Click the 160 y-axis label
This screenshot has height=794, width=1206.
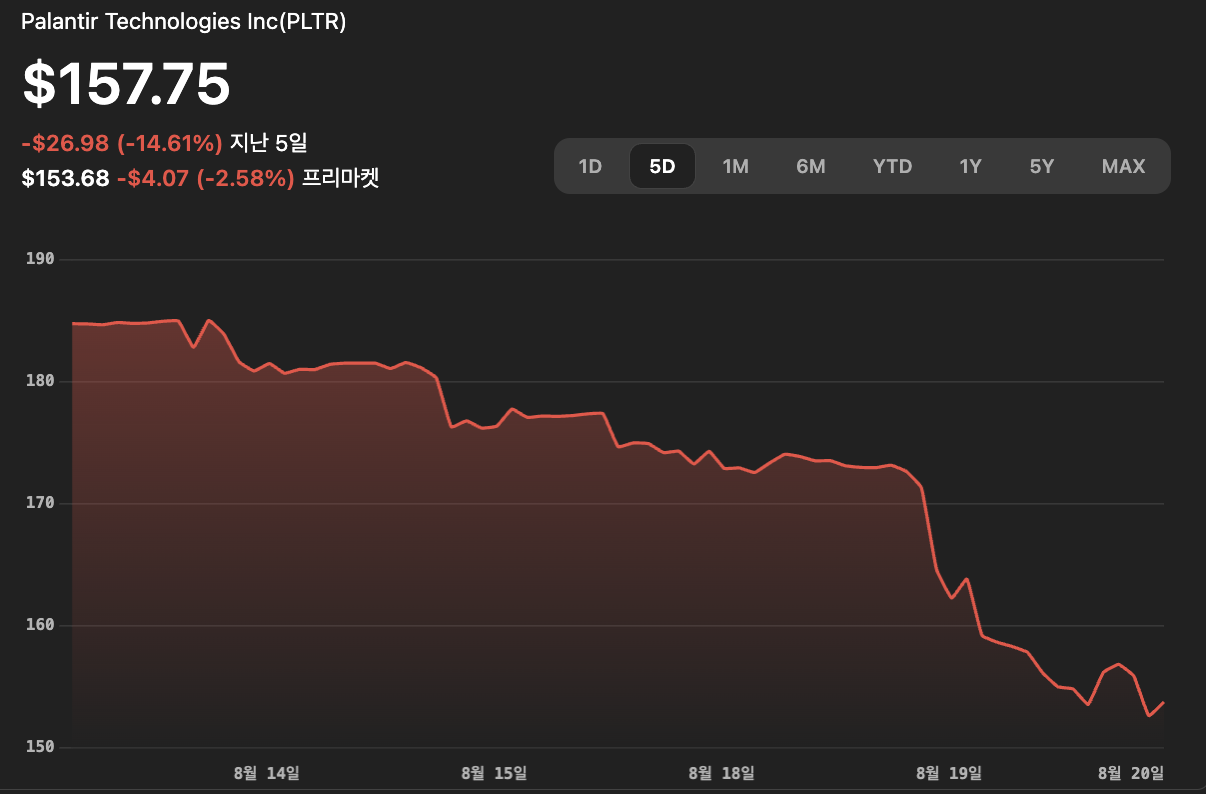click(41, 625)
